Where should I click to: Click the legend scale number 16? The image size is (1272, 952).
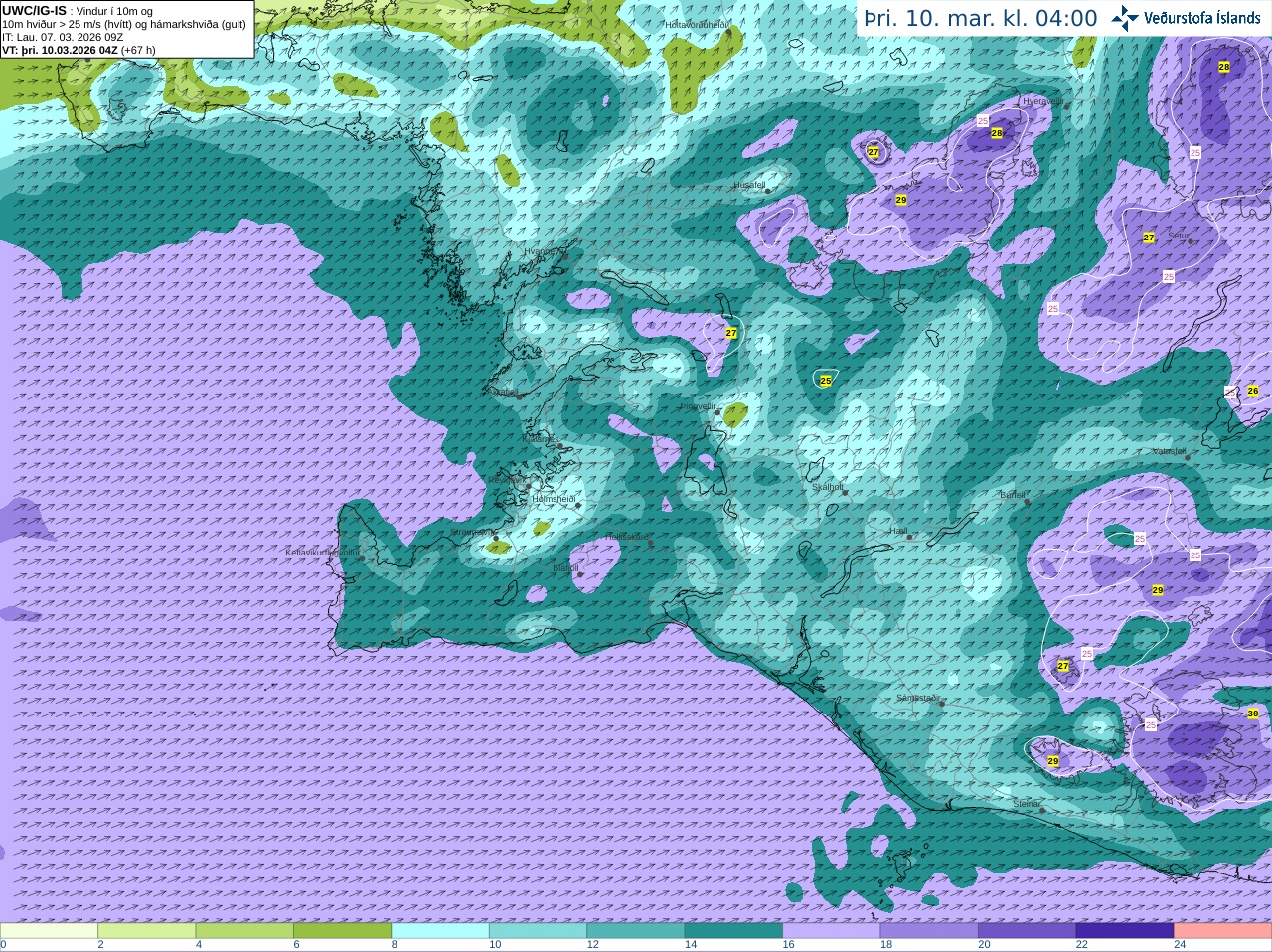pos(788,945)
